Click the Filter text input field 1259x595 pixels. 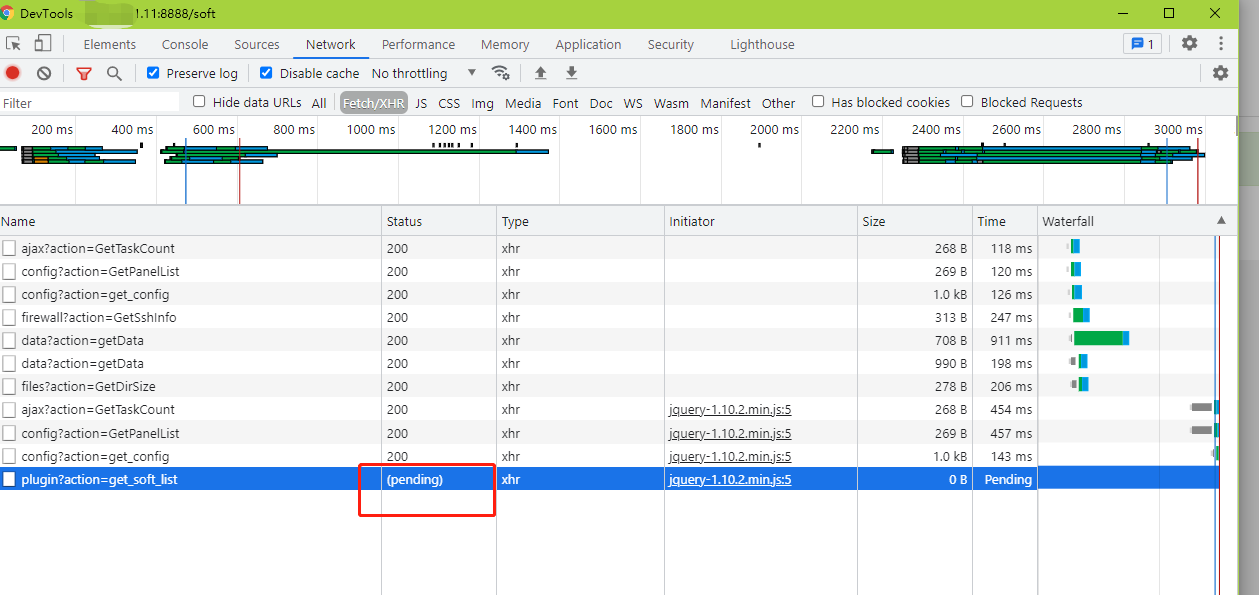click(90, 103)
